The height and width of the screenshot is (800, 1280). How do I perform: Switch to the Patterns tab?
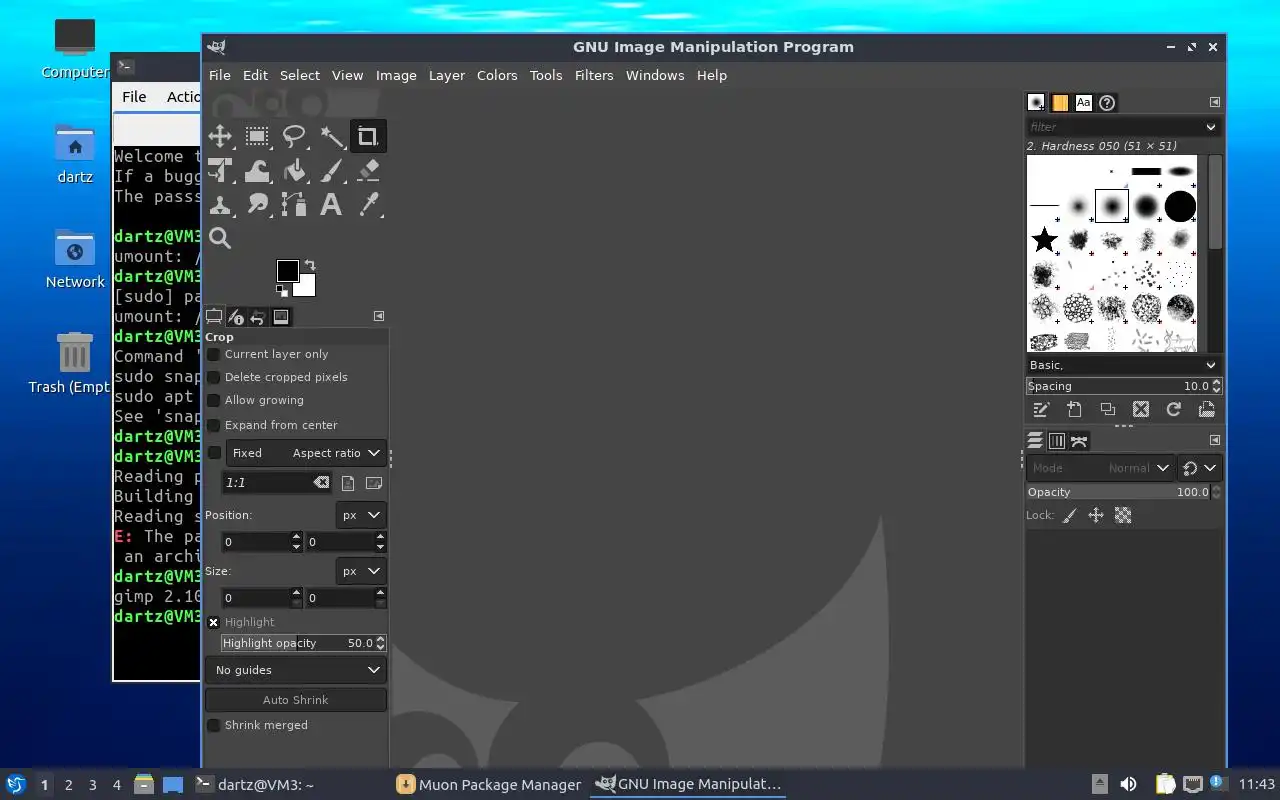pos(1060,102)
